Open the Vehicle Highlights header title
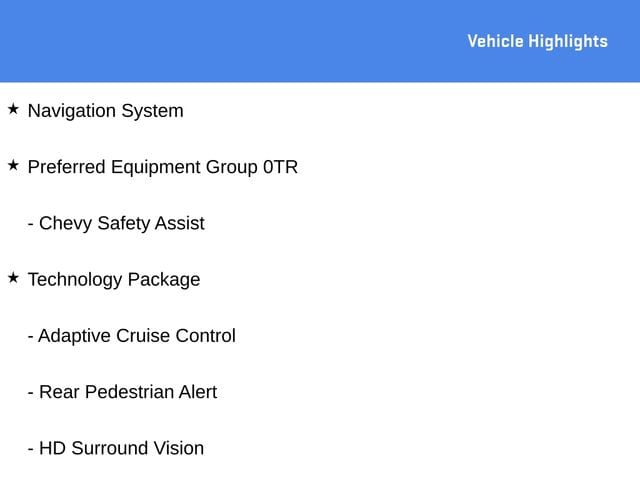 point(538,42)
